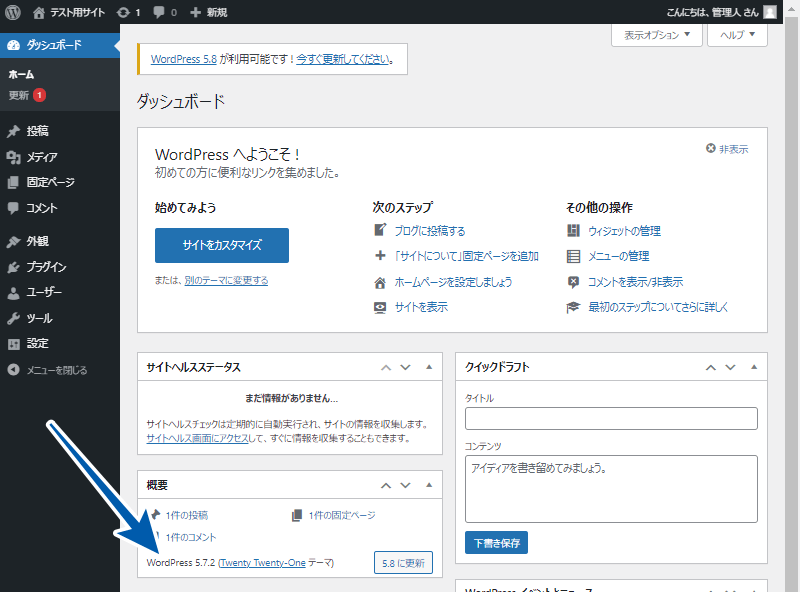The height and width of the screenshot is (592, 800).
Task: Click the menu icon beside メニューの管理
Action: coord(573,256)
